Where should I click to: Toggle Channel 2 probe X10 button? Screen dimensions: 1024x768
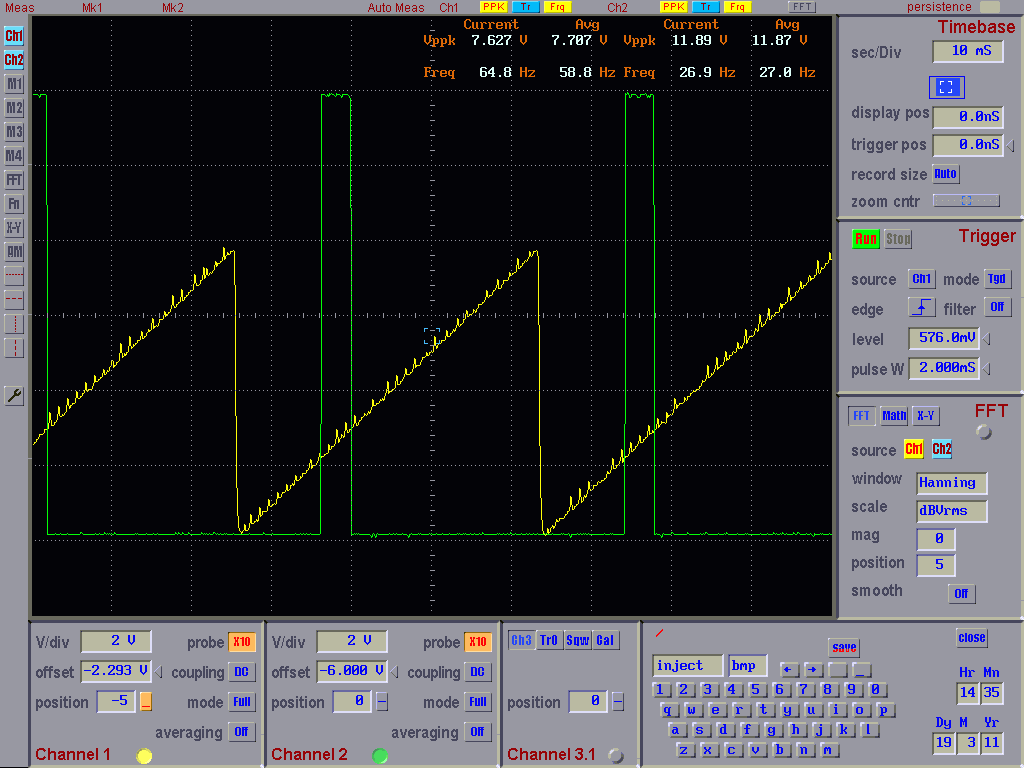pyautogui.click(x=477, y=642)
